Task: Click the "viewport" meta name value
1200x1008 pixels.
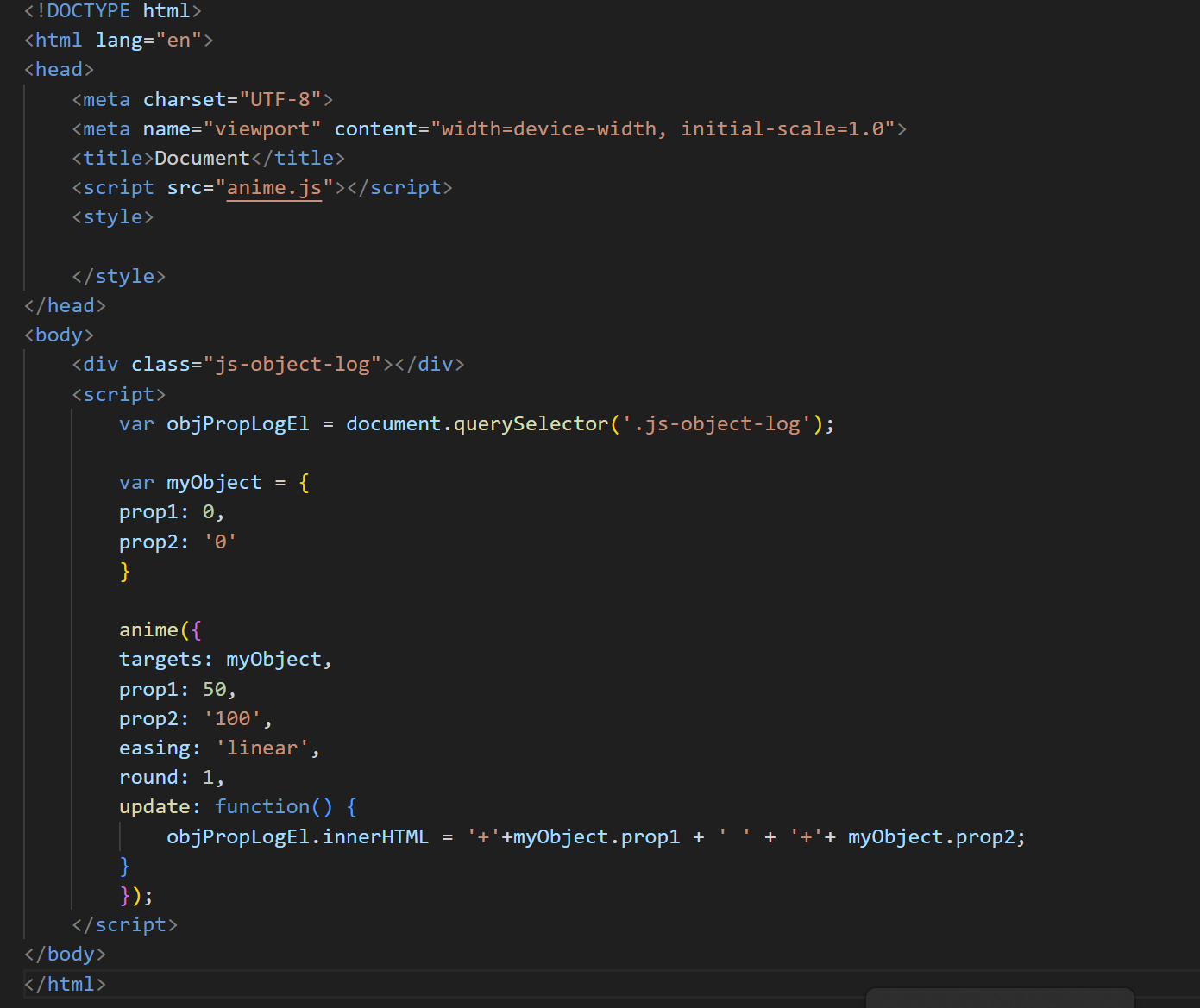Action: [x=262, y=129]
